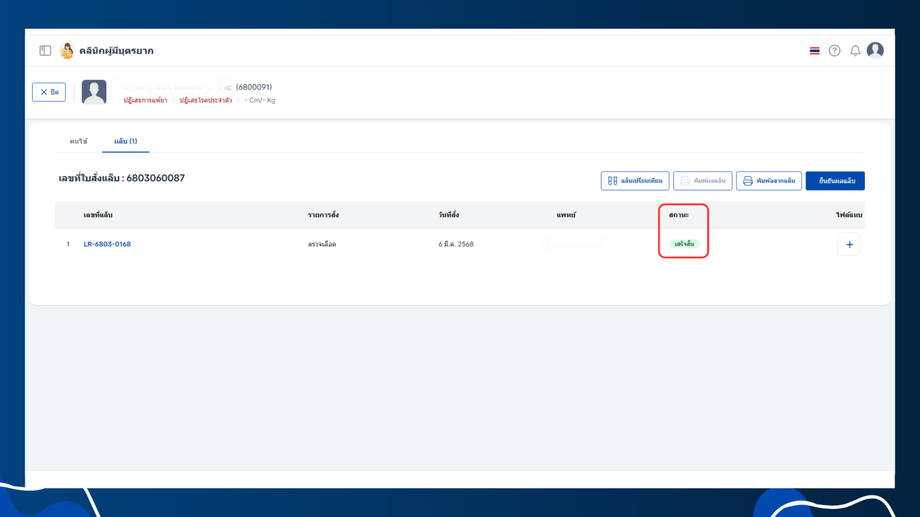Viewport: 920px width, 517px height.
Task: Click - Cm/- Kg measurement text
Action: 260,100
